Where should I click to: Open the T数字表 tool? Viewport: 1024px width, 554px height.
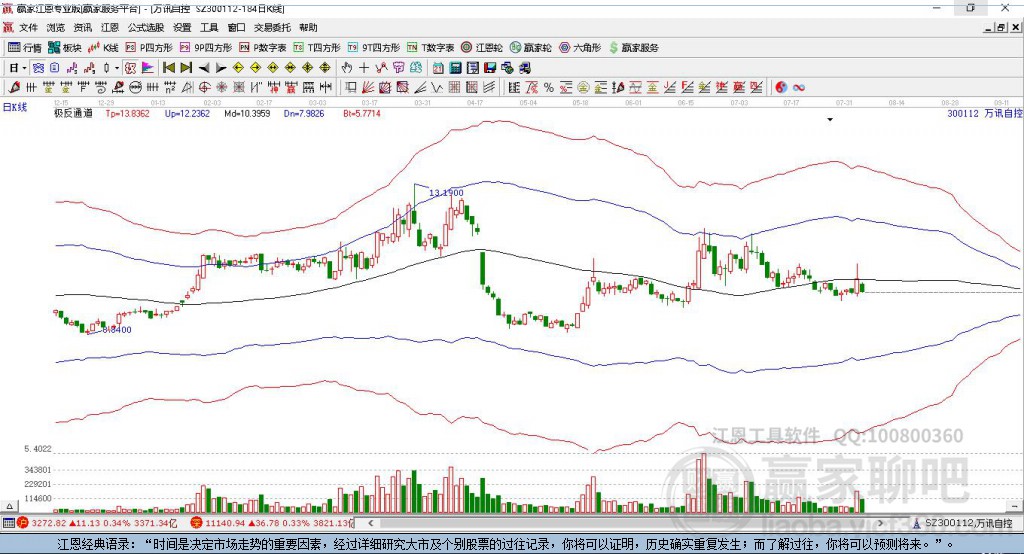[x=430, y=48]
